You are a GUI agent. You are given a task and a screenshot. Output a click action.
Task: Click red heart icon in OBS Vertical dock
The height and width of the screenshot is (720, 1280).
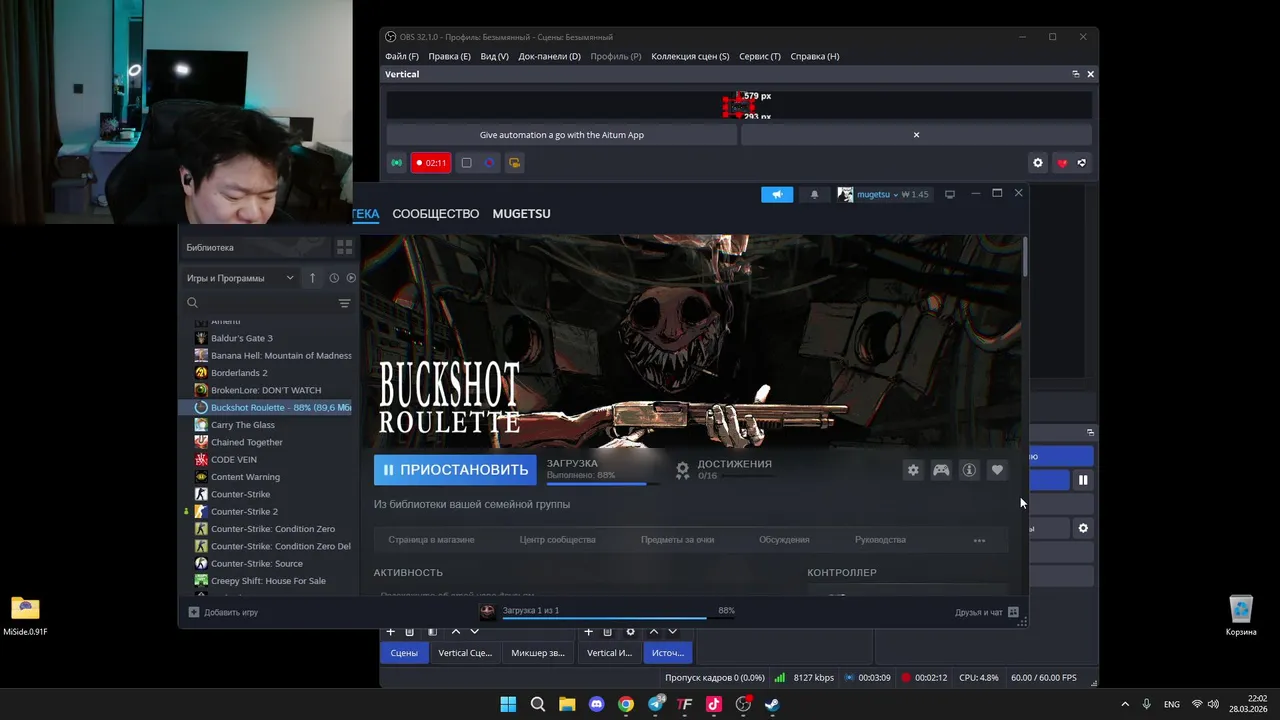click(1062, 163)
